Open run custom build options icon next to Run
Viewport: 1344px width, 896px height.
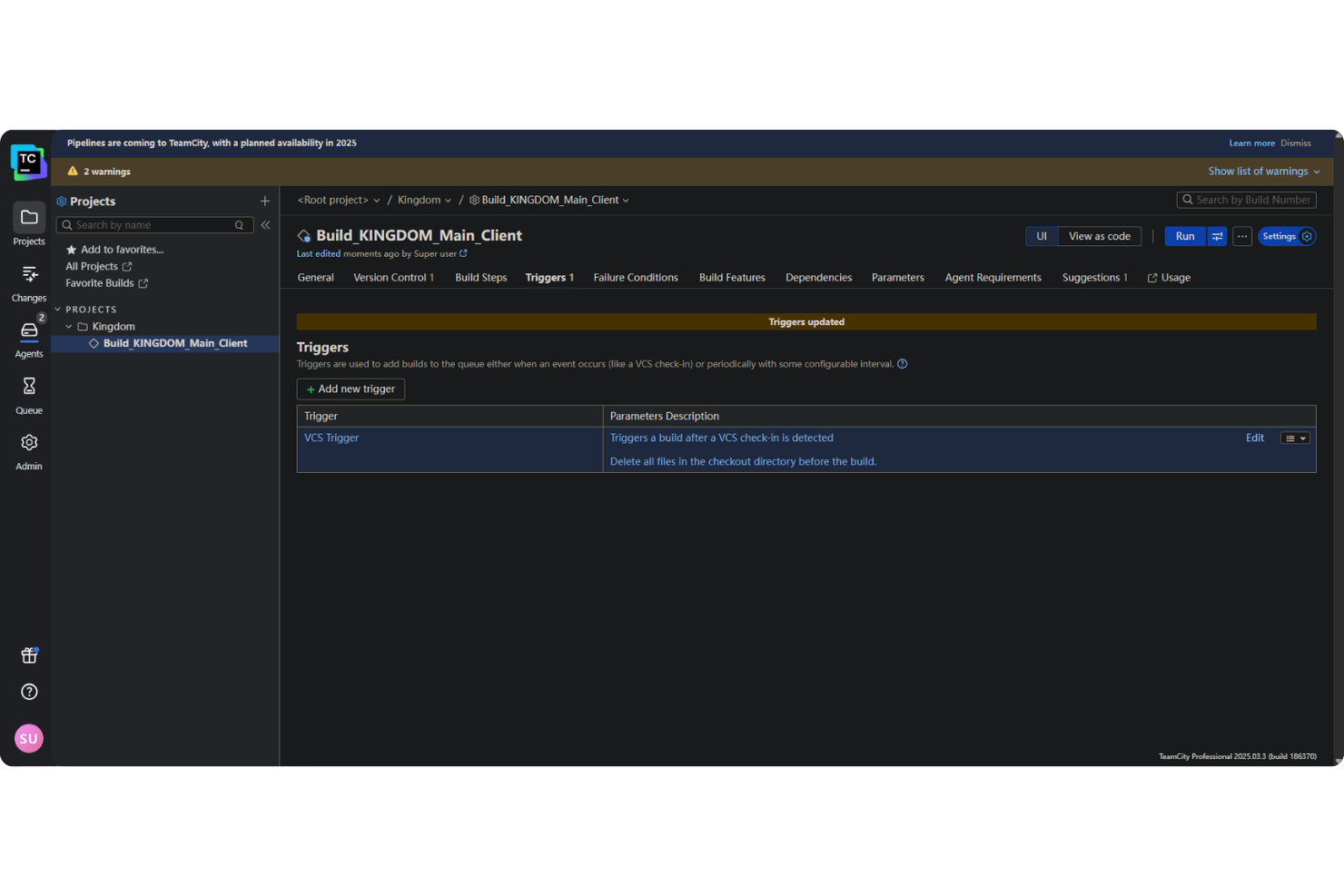click(1217, 236)
